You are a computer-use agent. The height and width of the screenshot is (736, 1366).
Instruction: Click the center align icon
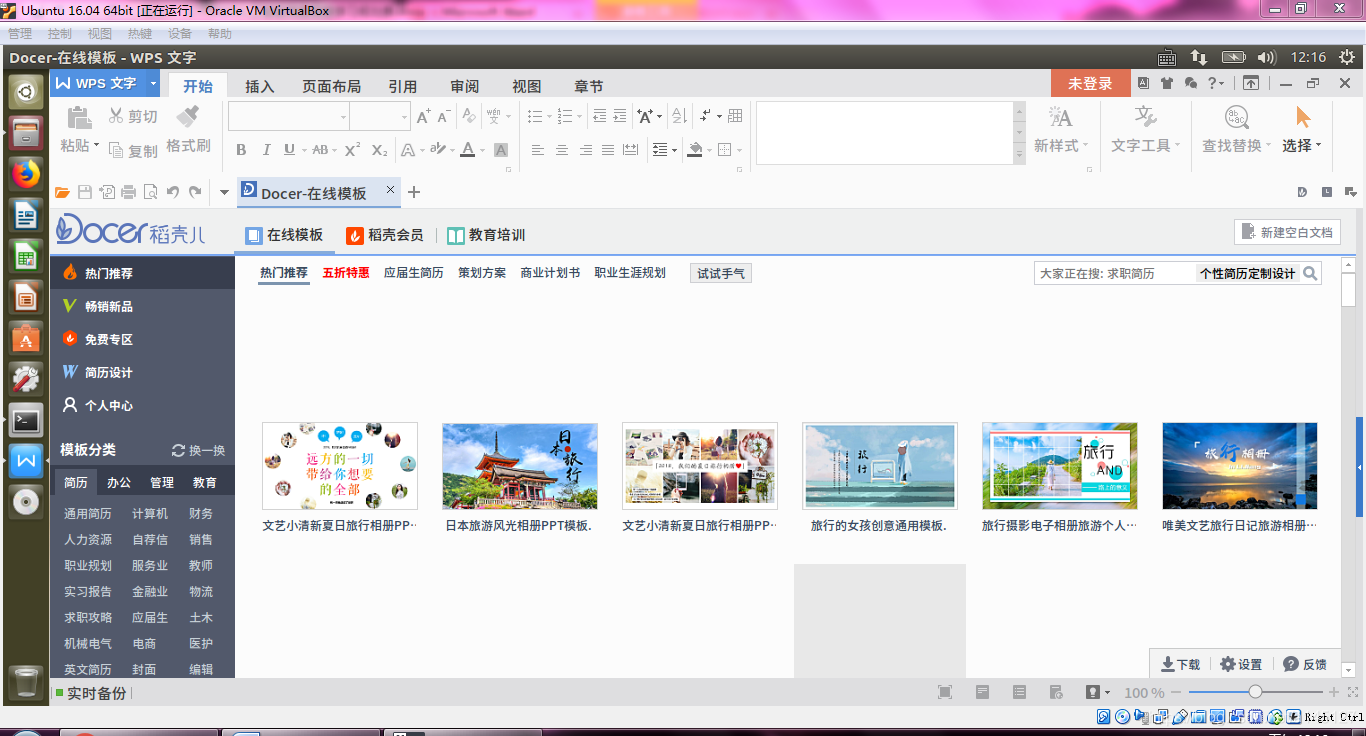(x=562, y=150)
